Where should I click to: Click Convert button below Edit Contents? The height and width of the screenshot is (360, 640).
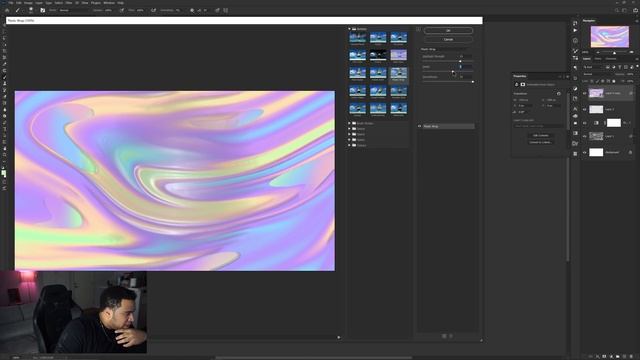coord(540,142)
